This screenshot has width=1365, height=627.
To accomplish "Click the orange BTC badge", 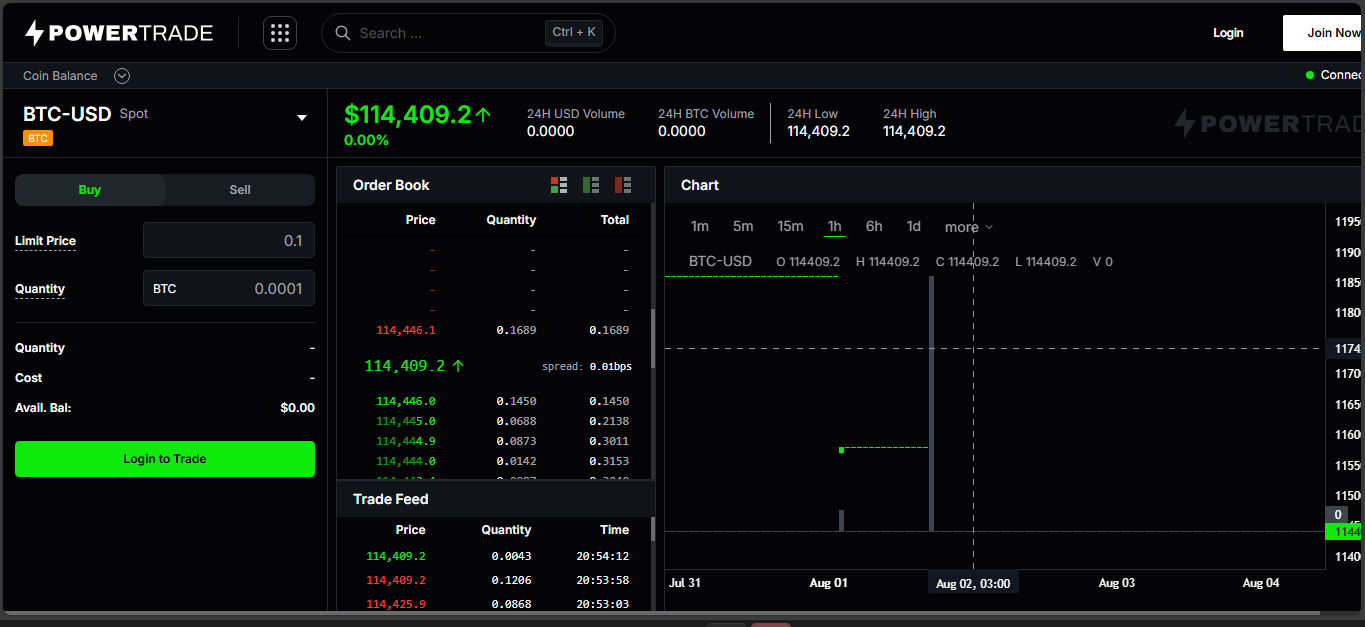I will [x=37, y=138].
